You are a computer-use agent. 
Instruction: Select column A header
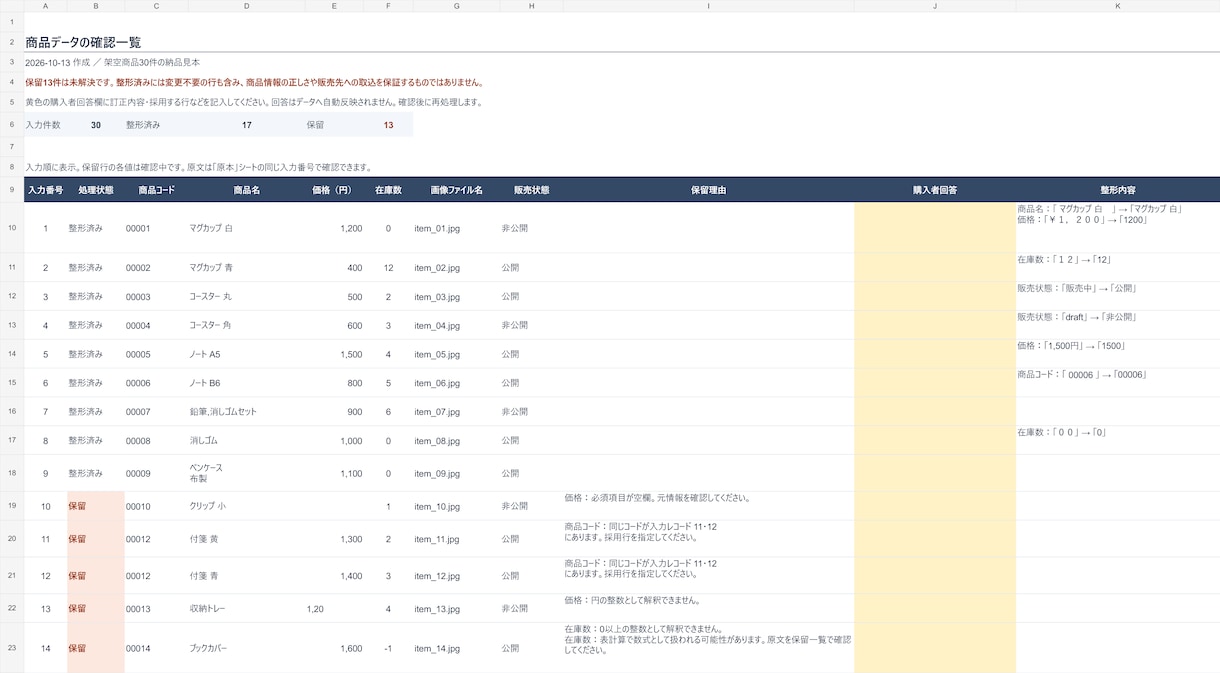pos(45,6)
